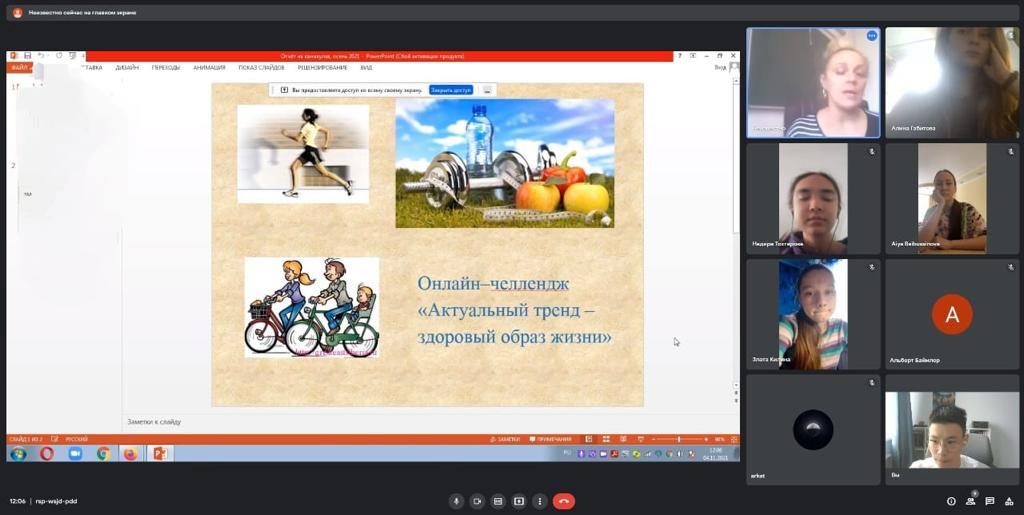The width and height of the screenshot is (1024, 515).
Task: Turn off the camera in Meet
Action: pyautogui.click(x=477, y=501)
